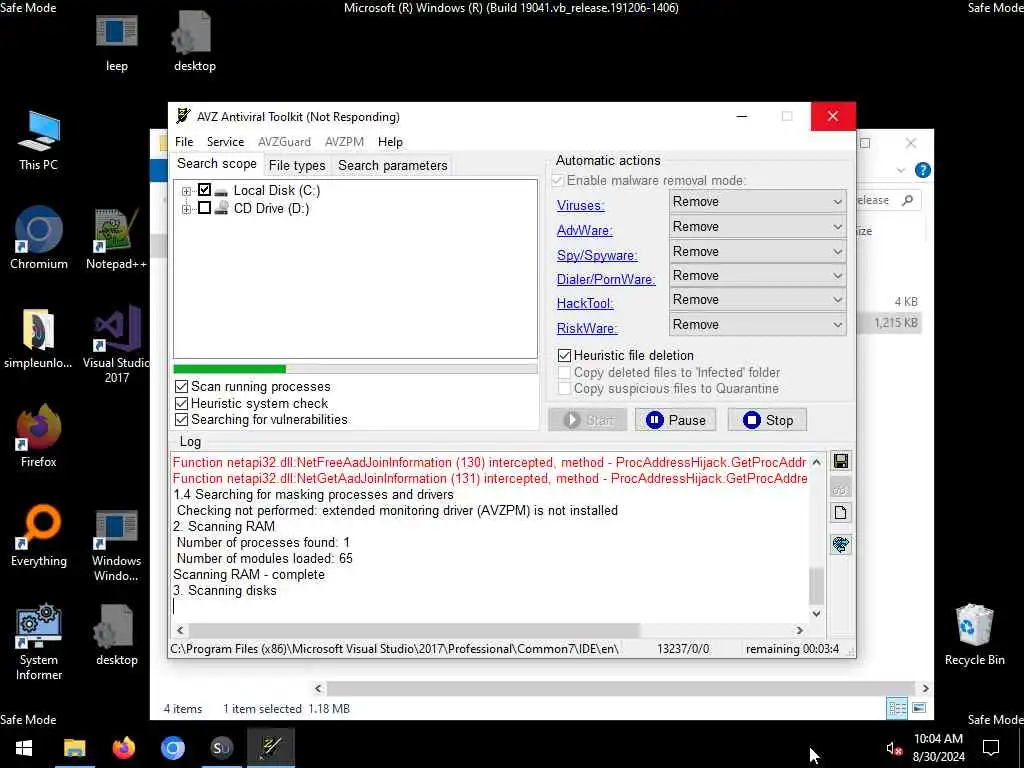Image resolution: width=1024 pixels, height=768 pixels.
Task: Toggle Searching for vulnerabilities checkbox
Action: pos(182,420)
